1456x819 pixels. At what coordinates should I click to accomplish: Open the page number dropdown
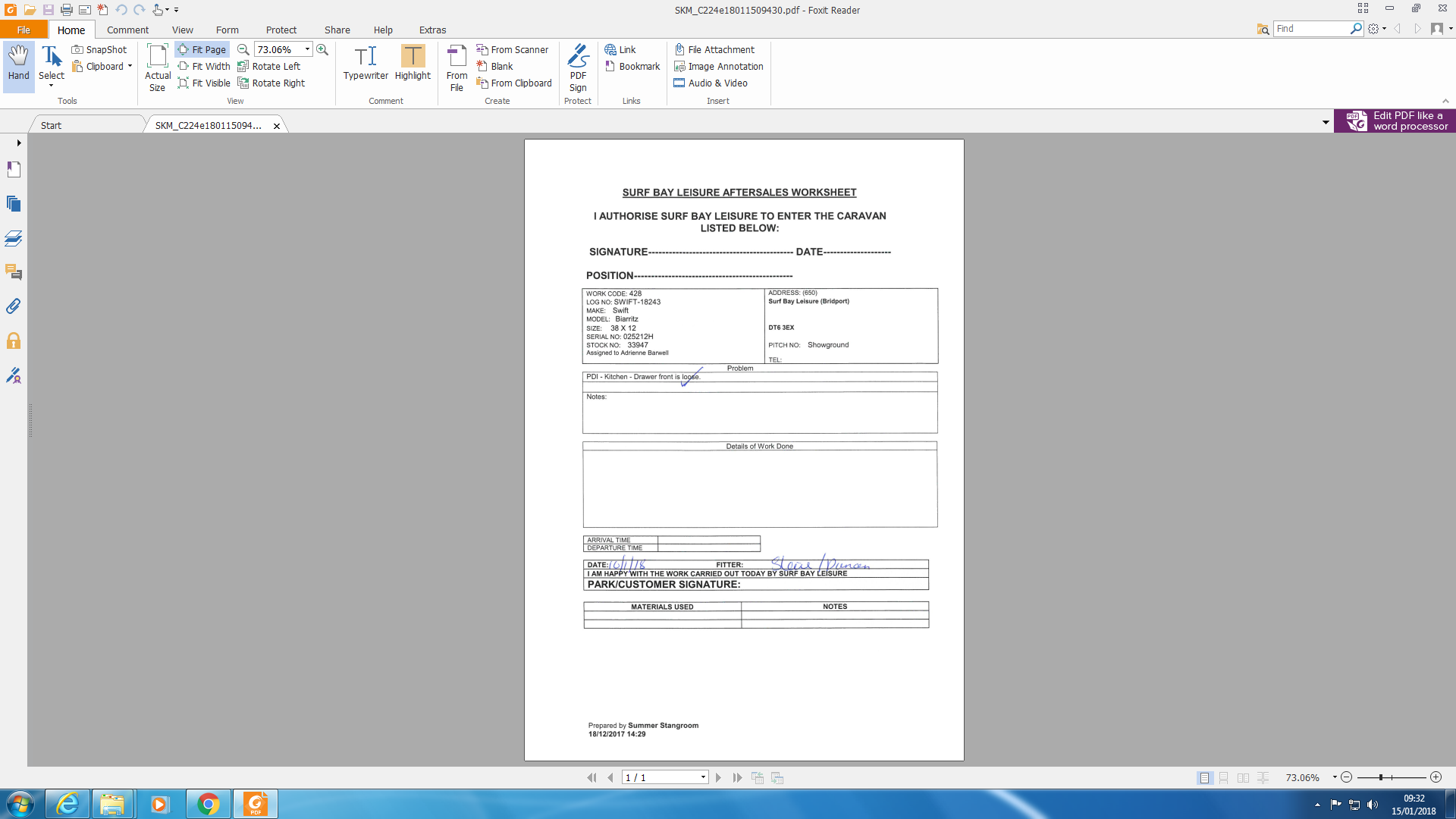(703, 777)
